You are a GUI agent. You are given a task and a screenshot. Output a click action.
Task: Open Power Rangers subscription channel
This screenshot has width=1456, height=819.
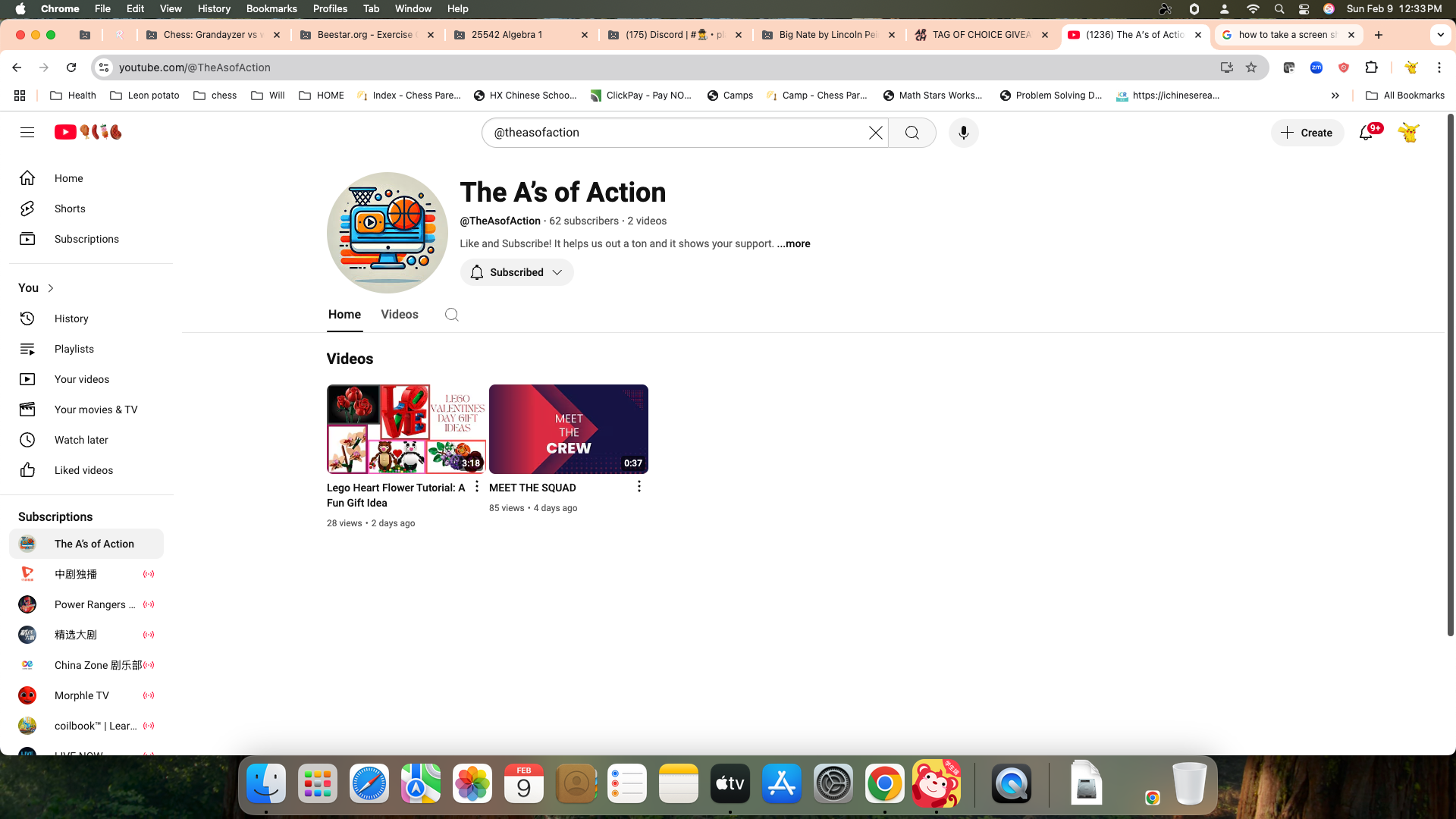point(86,604)
